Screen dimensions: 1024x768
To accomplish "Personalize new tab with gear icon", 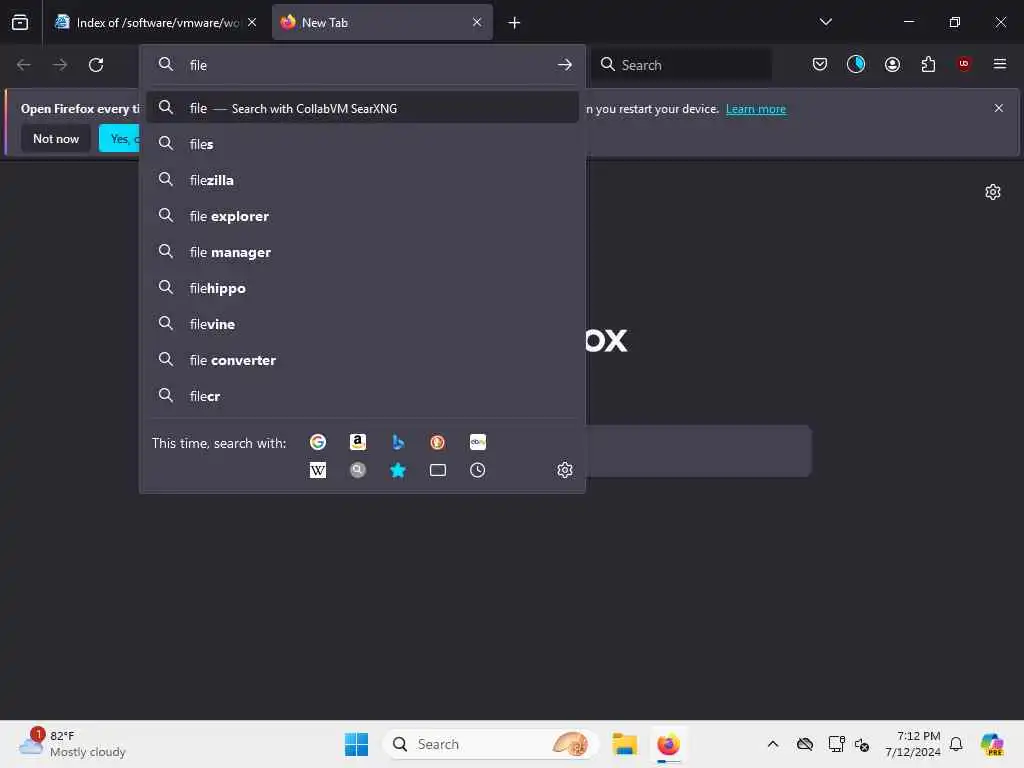I will [x=993, y=192].
